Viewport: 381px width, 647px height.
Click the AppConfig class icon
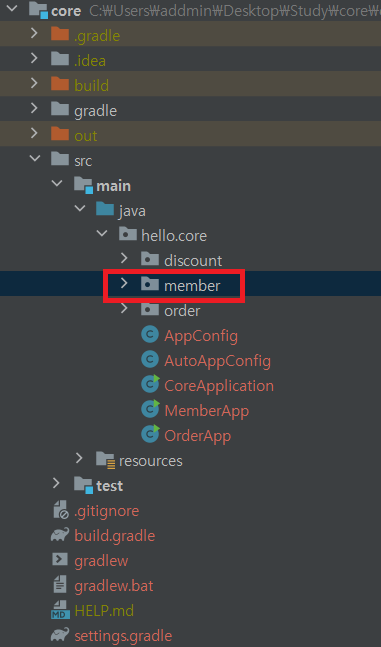coord(150,334)
